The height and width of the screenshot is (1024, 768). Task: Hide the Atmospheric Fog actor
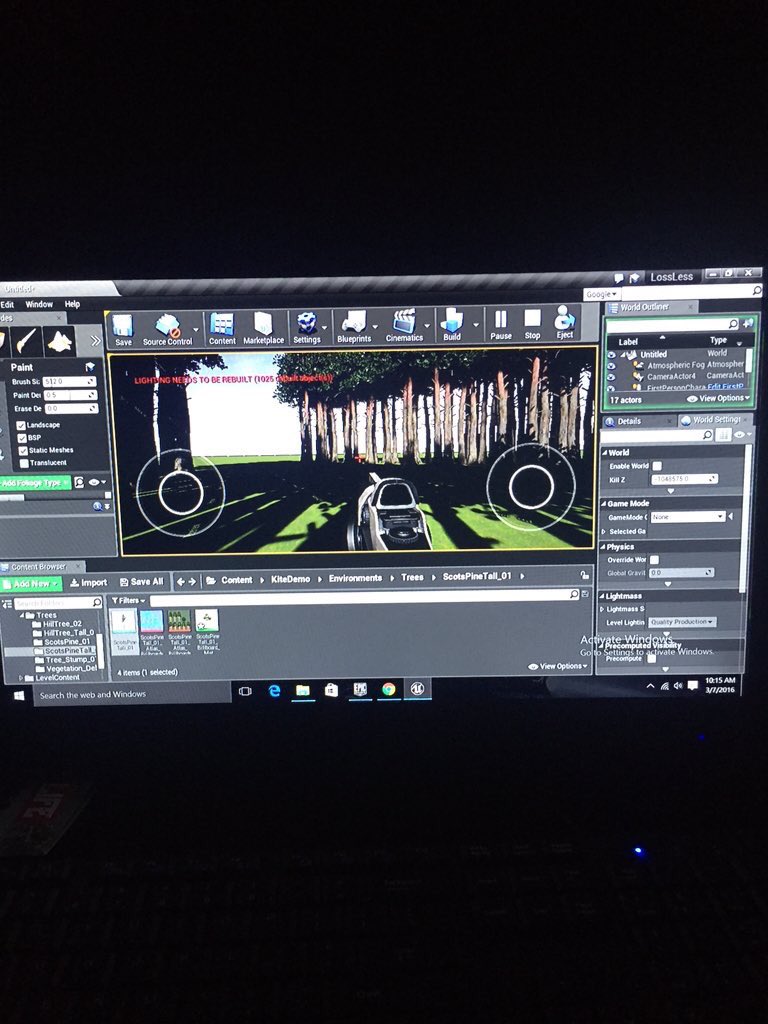[611, 366]
